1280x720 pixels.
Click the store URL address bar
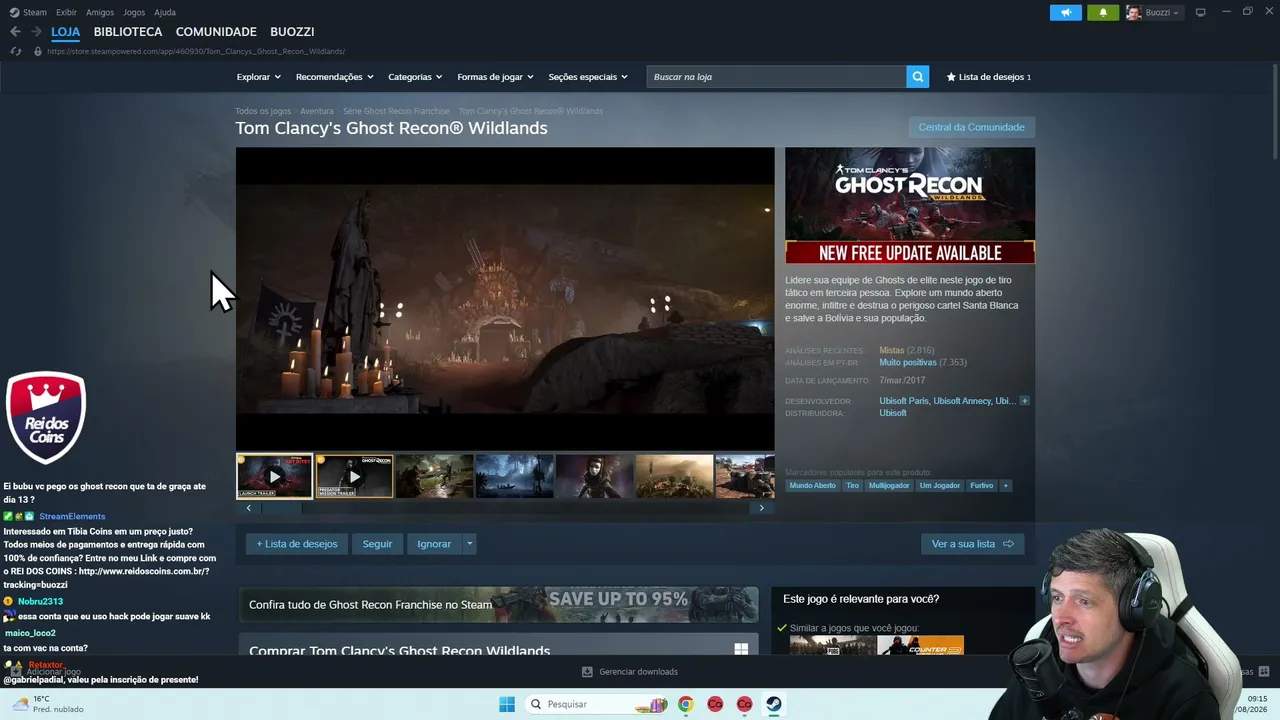(x=196, y=51)
